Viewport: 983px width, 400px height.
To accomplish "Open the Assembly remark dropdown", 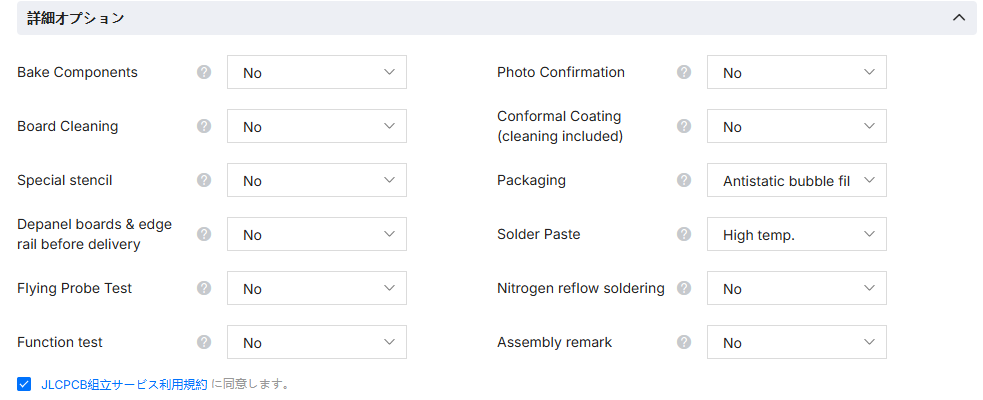I will pos(797,342).
